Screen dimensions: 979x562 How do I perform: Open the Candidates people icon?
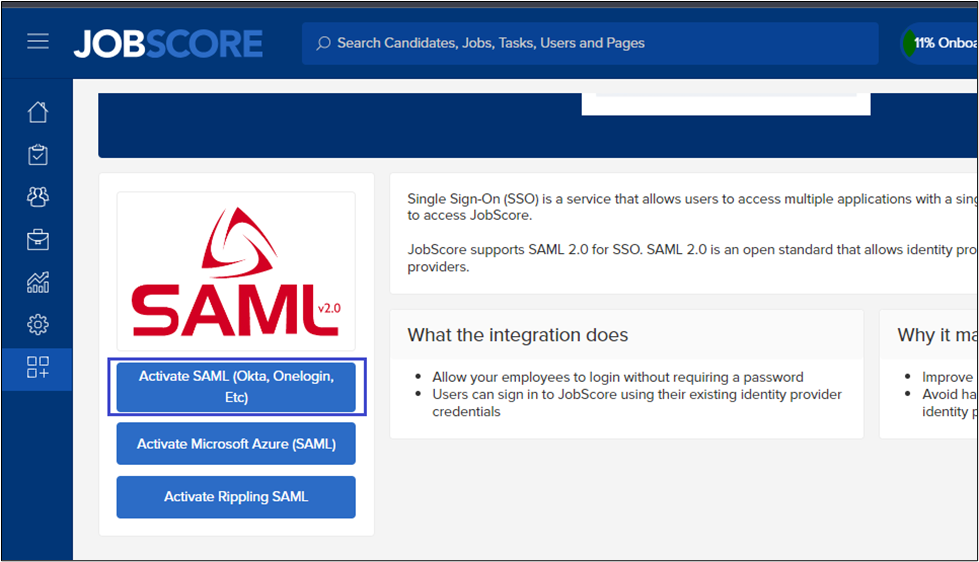coord(38,197)
